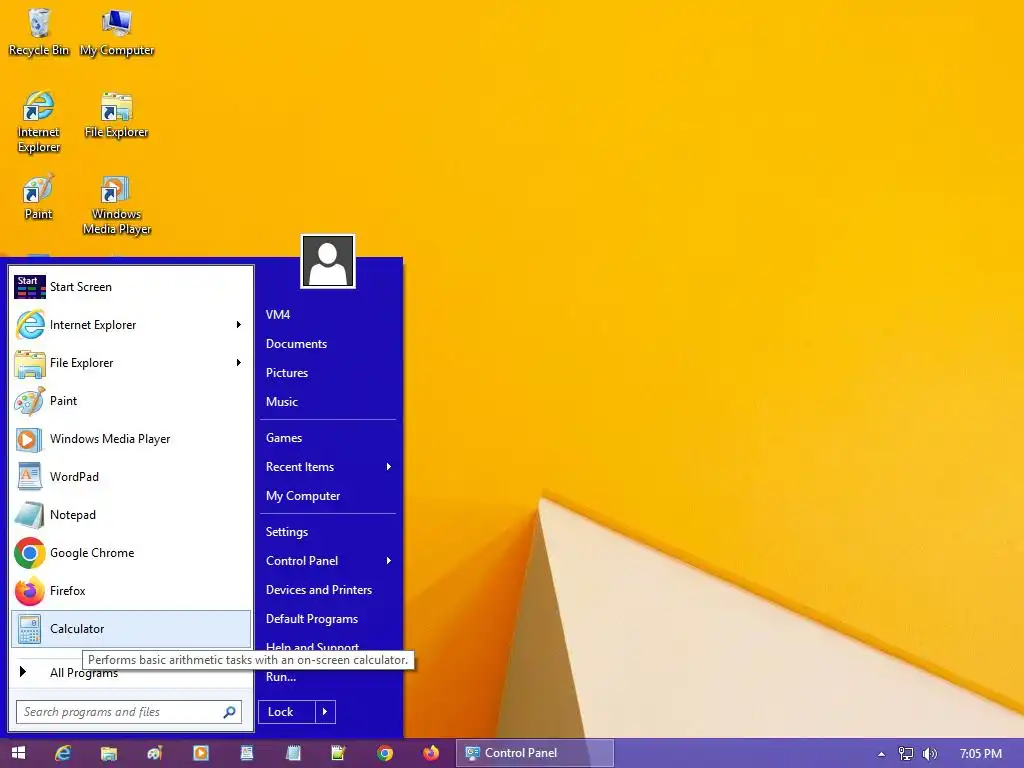Click the Windows Start button on taskbar
The width and height of the screenshot is (1024, 768).
tap(18, 753)
